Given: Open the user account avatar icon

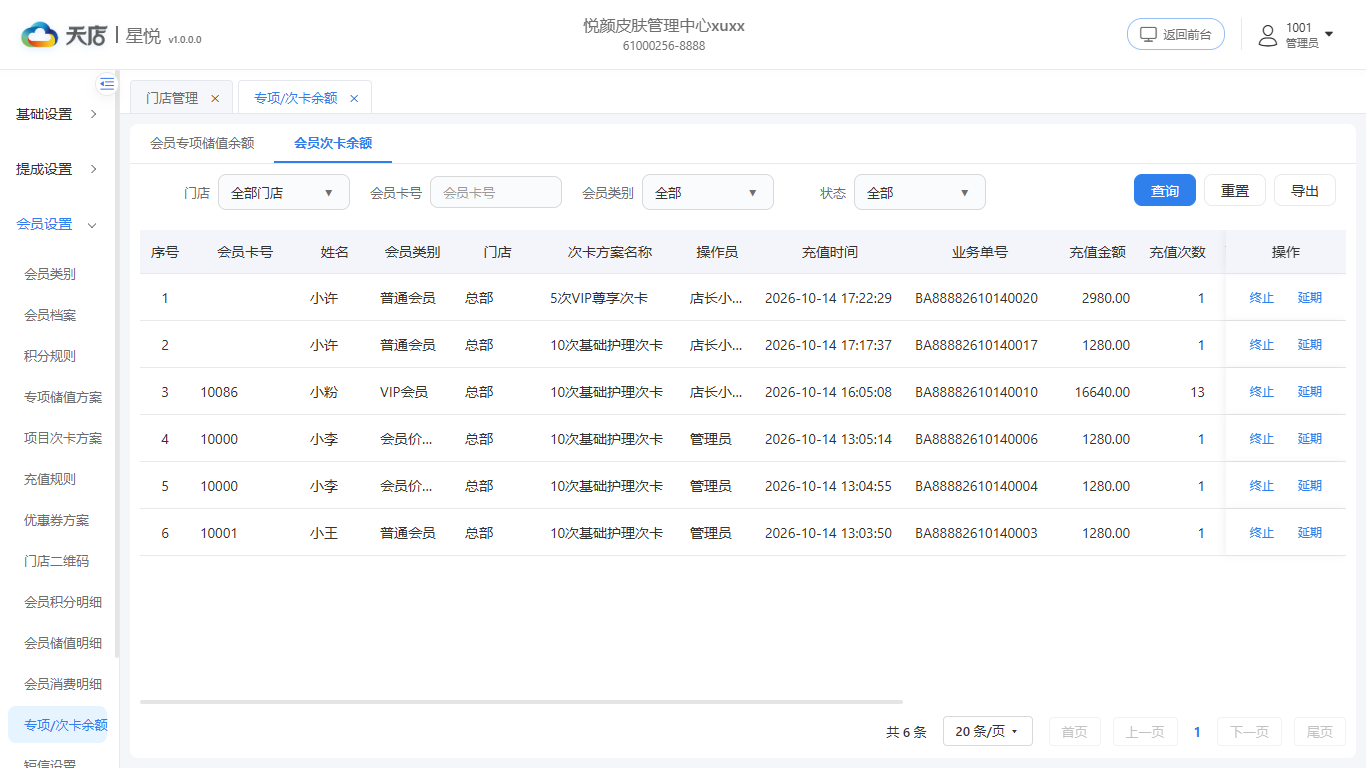Looking at the screenshot, I should click(x=1268, y=36).
